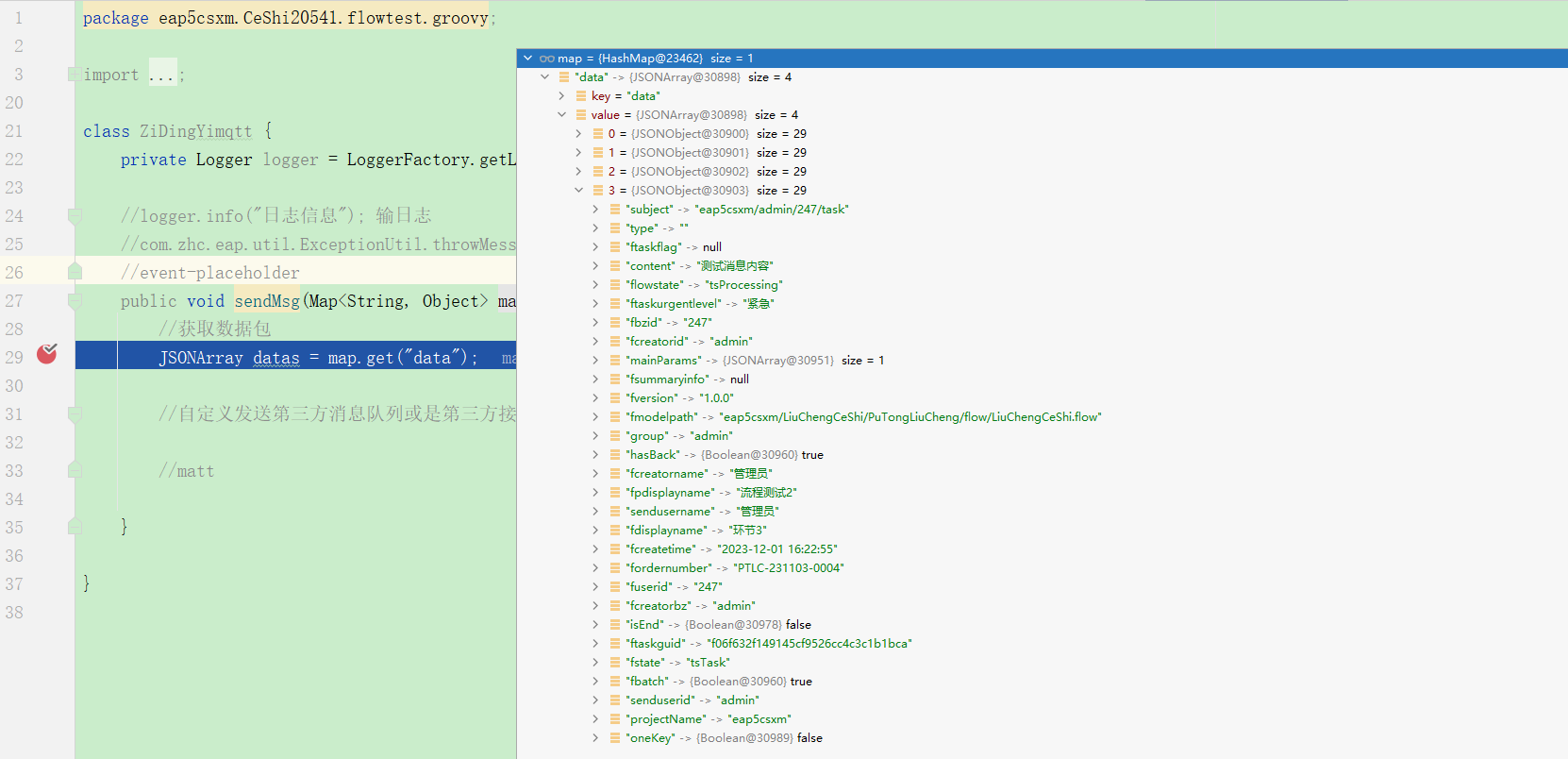The width and height of the screenshot is (1568, 759).
Task: Expand the folded import statement on line 3
Action: click(x=74, y=75)
